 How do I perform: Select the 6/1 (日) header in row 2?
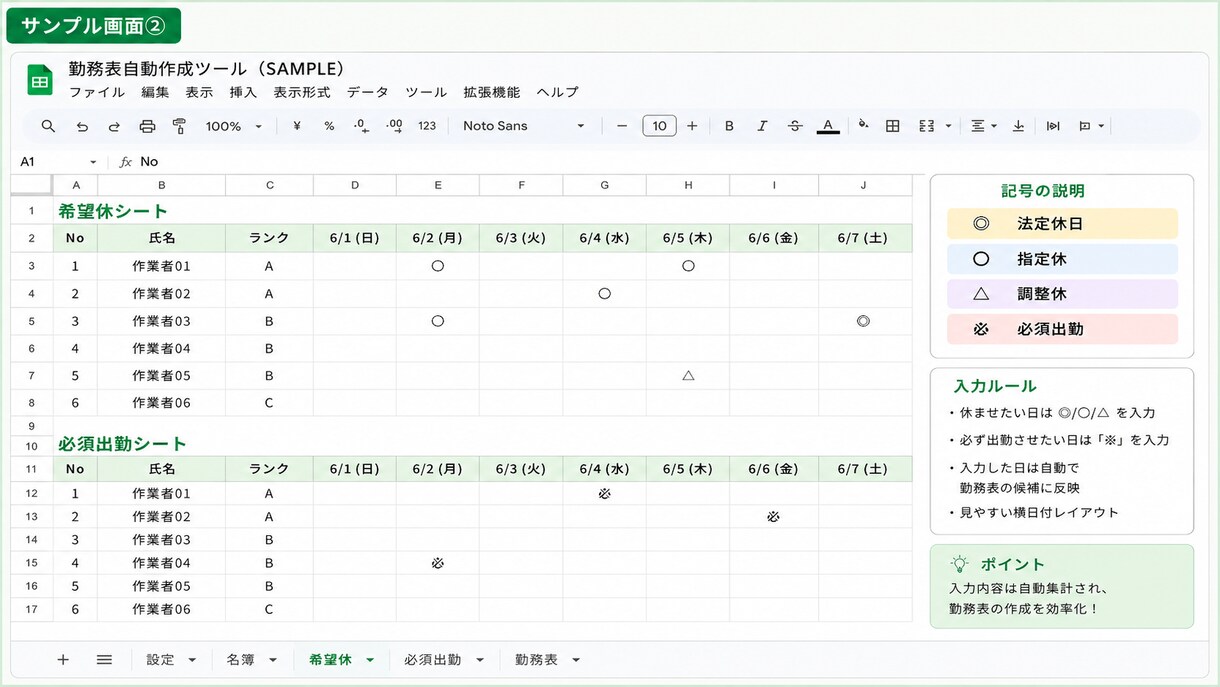coord(355,238)
